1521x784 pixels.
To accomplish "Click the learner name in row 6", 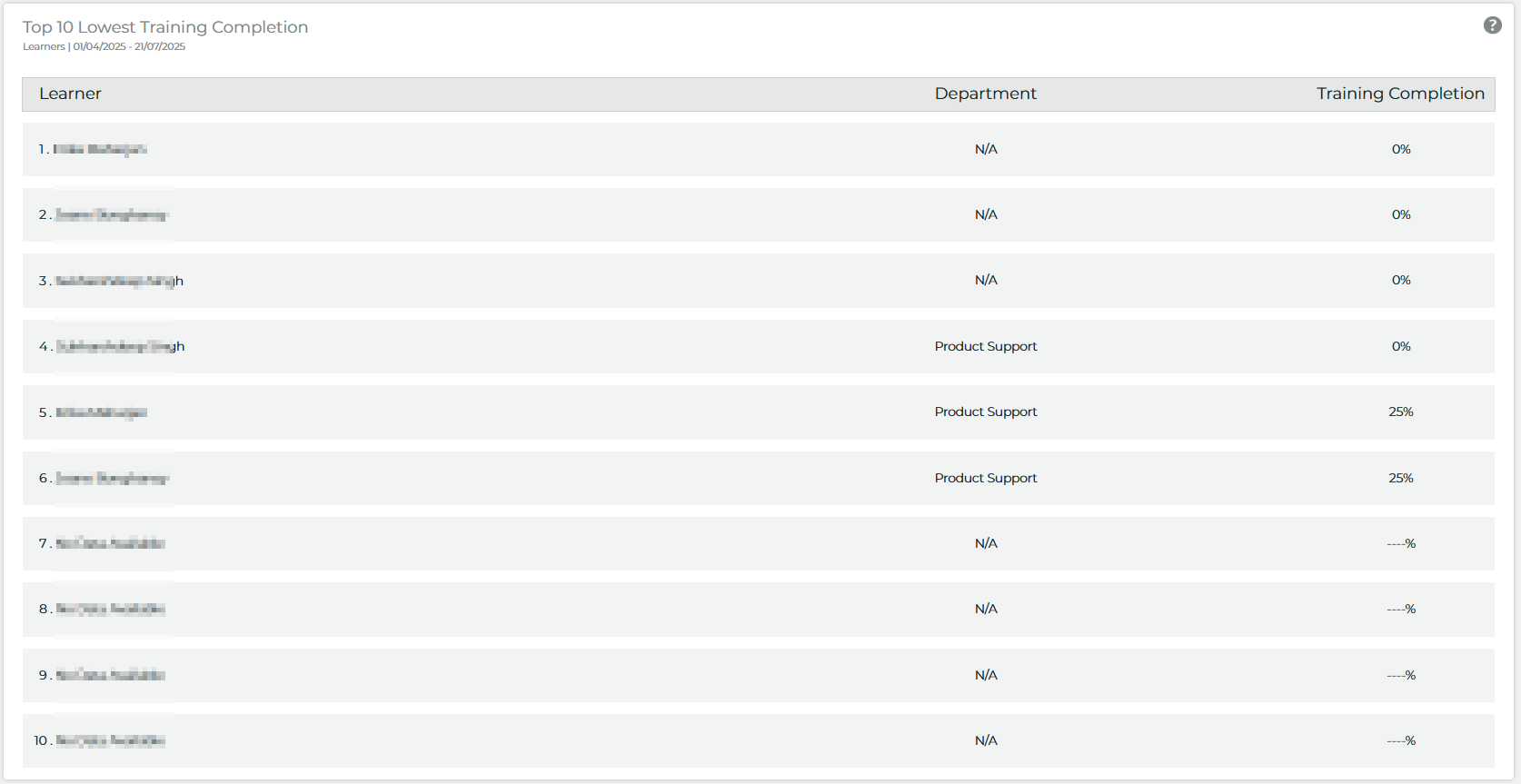I will pos(112,478).
